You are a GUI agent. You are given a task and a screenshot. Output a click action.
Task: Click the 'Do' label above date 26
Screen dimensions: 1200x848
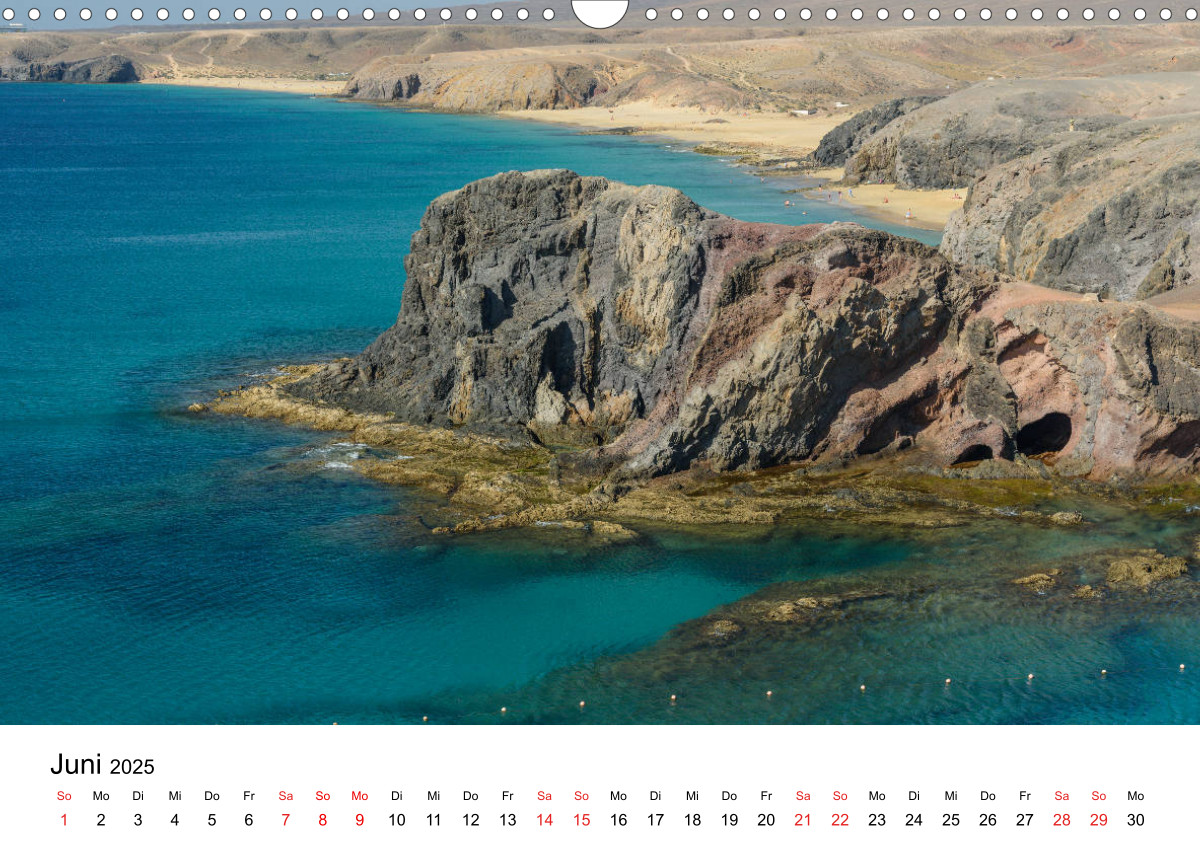click(x=988, y=796)
